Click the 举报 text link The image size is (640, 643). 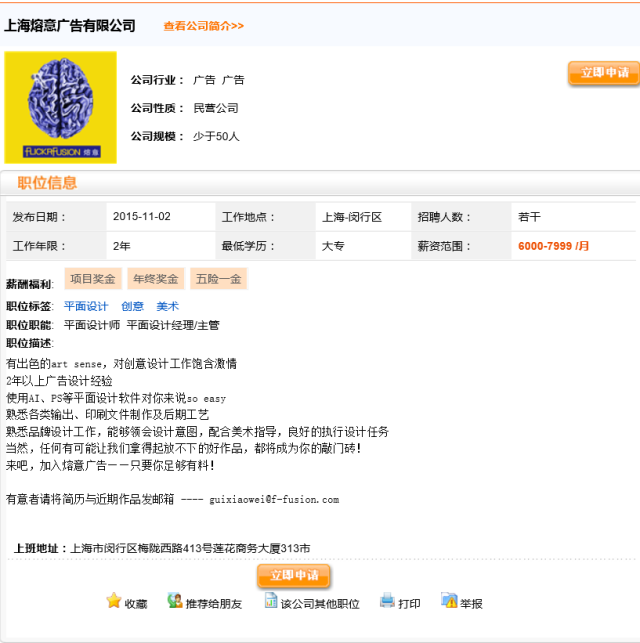(x=471, y=604)
